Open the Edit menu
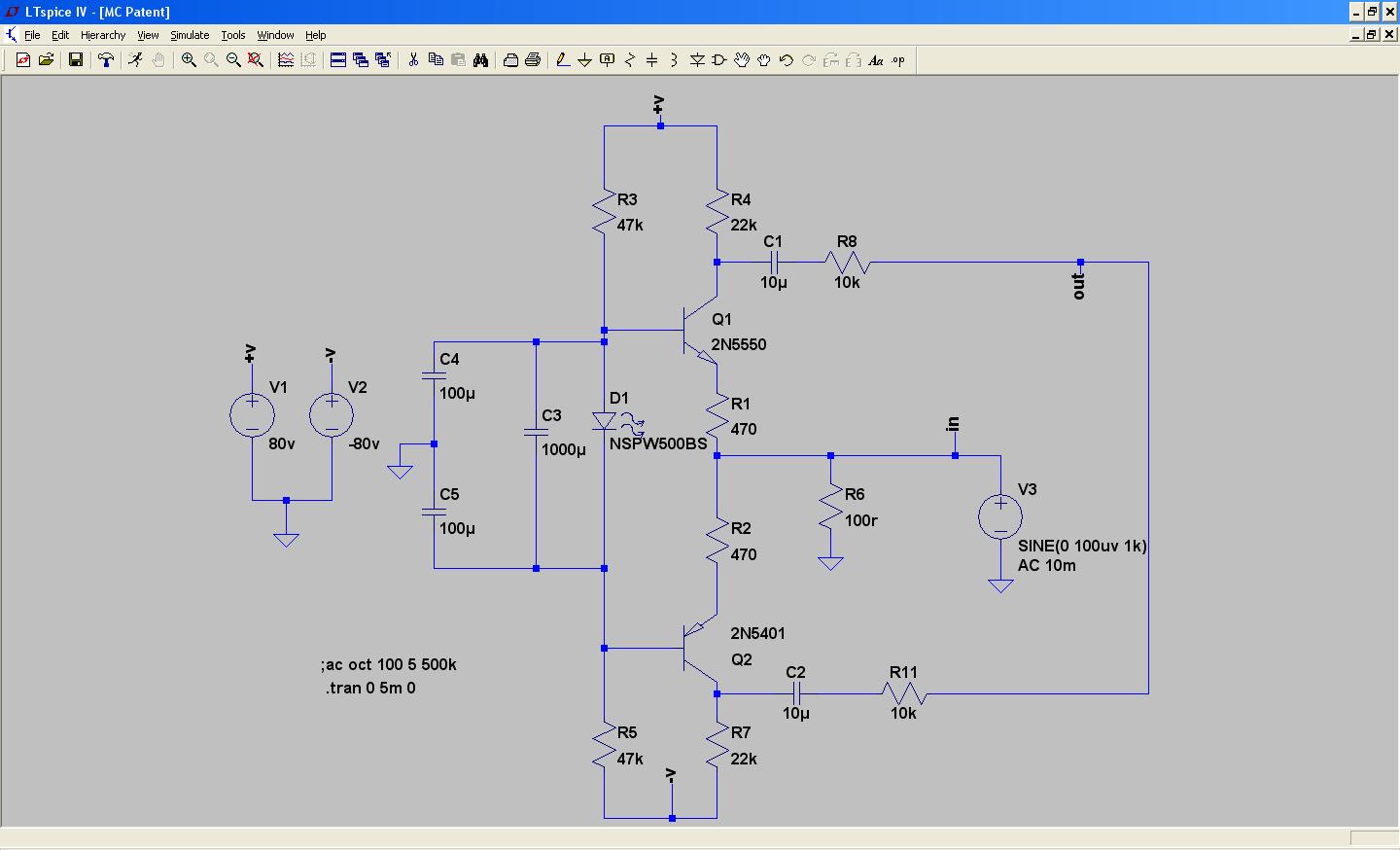The height and width of the screenshot is (850, 1400). click(x=60, y=35)
